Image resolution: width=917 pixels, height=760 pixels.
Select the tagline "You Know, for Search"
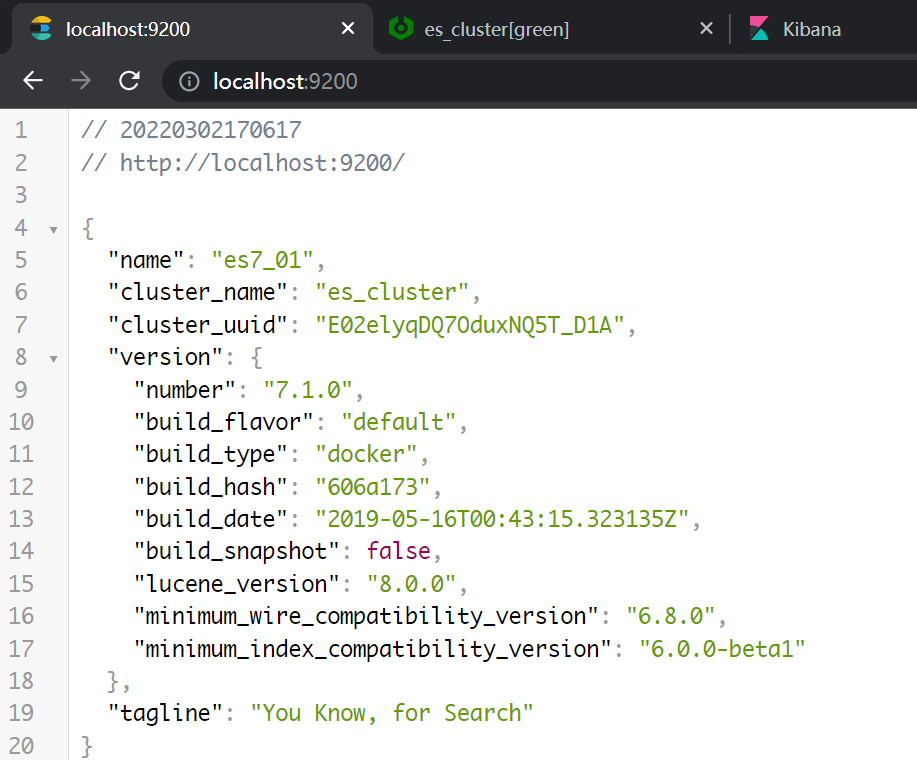[x=392, y=713]
